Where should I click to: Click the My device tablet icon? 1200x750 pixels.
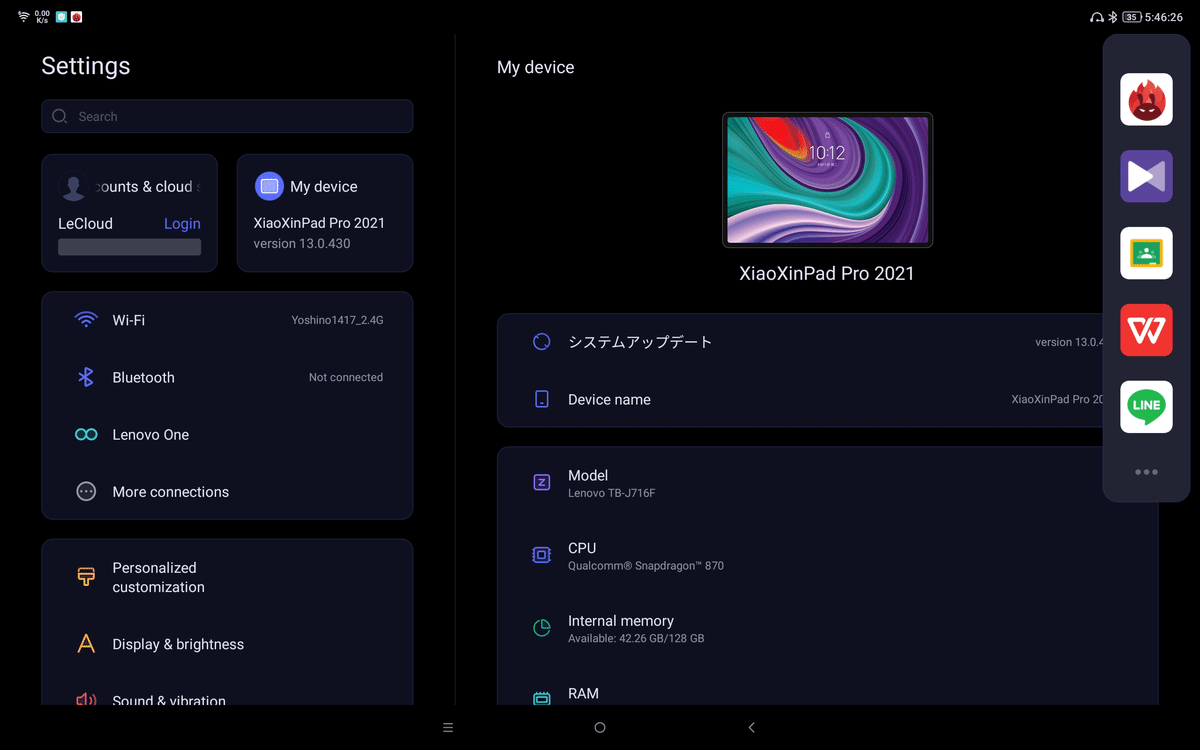269,186
